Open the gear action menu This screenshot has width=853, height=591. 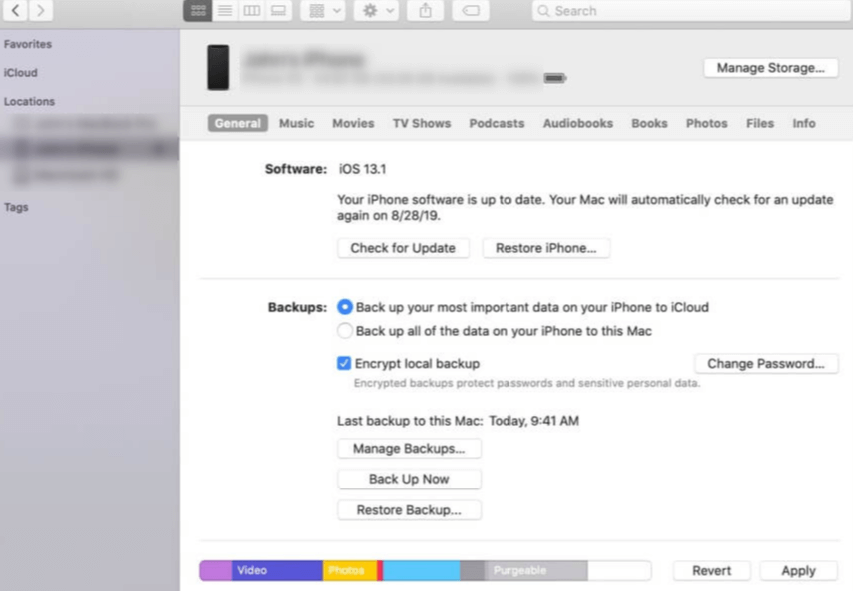[377, 11]
